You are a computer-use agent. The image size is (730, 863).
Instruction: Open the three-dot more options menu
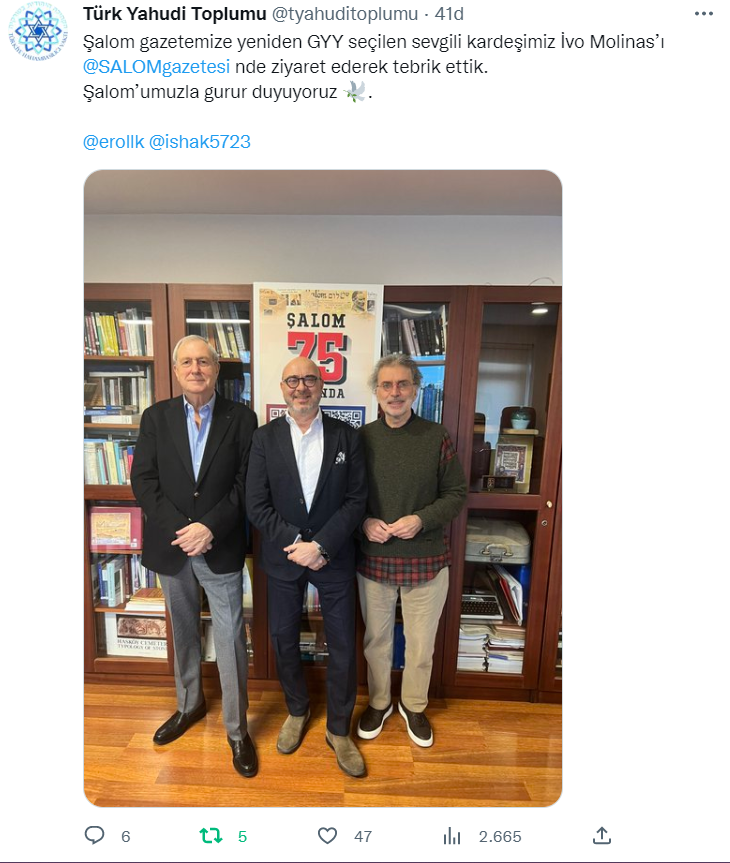704,14
